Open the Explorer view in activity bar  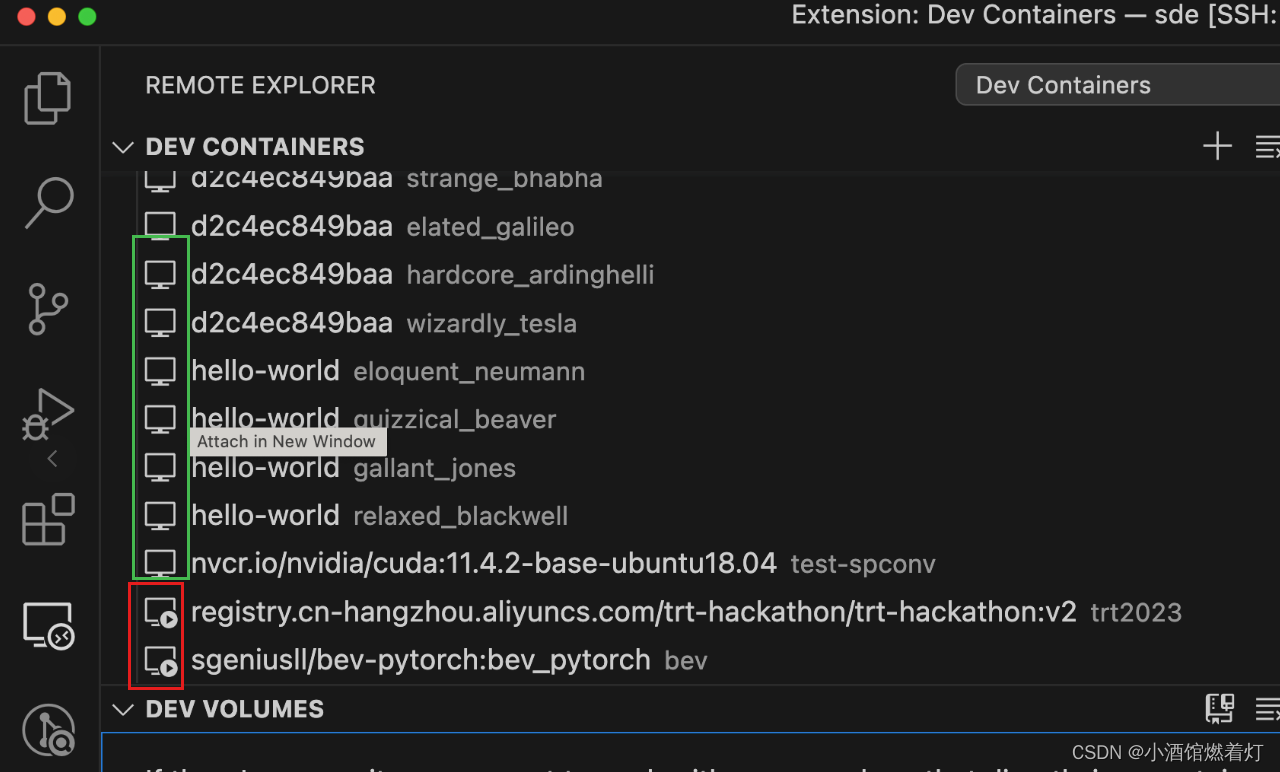click(x=48, y=98)
